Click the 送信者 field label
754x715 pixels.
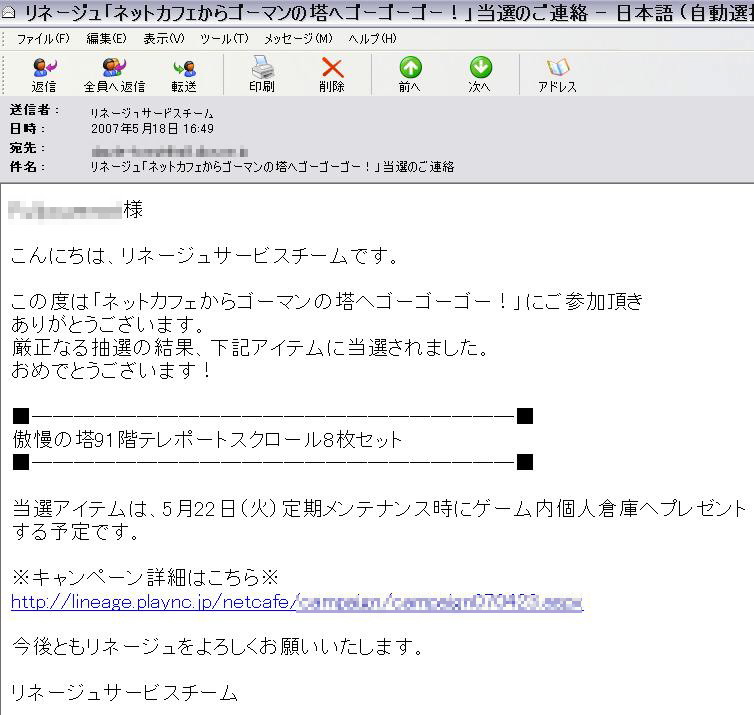click(34, 110)
